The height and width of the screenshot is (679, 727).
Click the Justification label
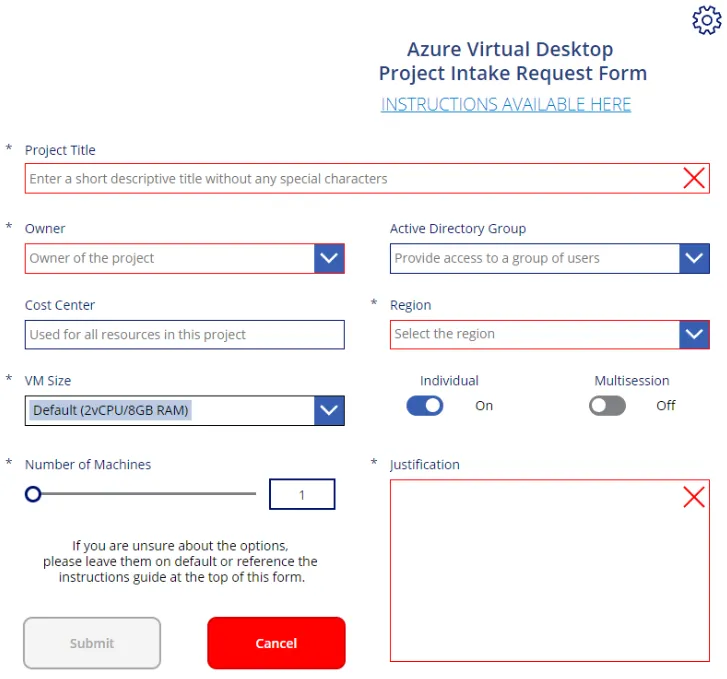tap(425, 465)
